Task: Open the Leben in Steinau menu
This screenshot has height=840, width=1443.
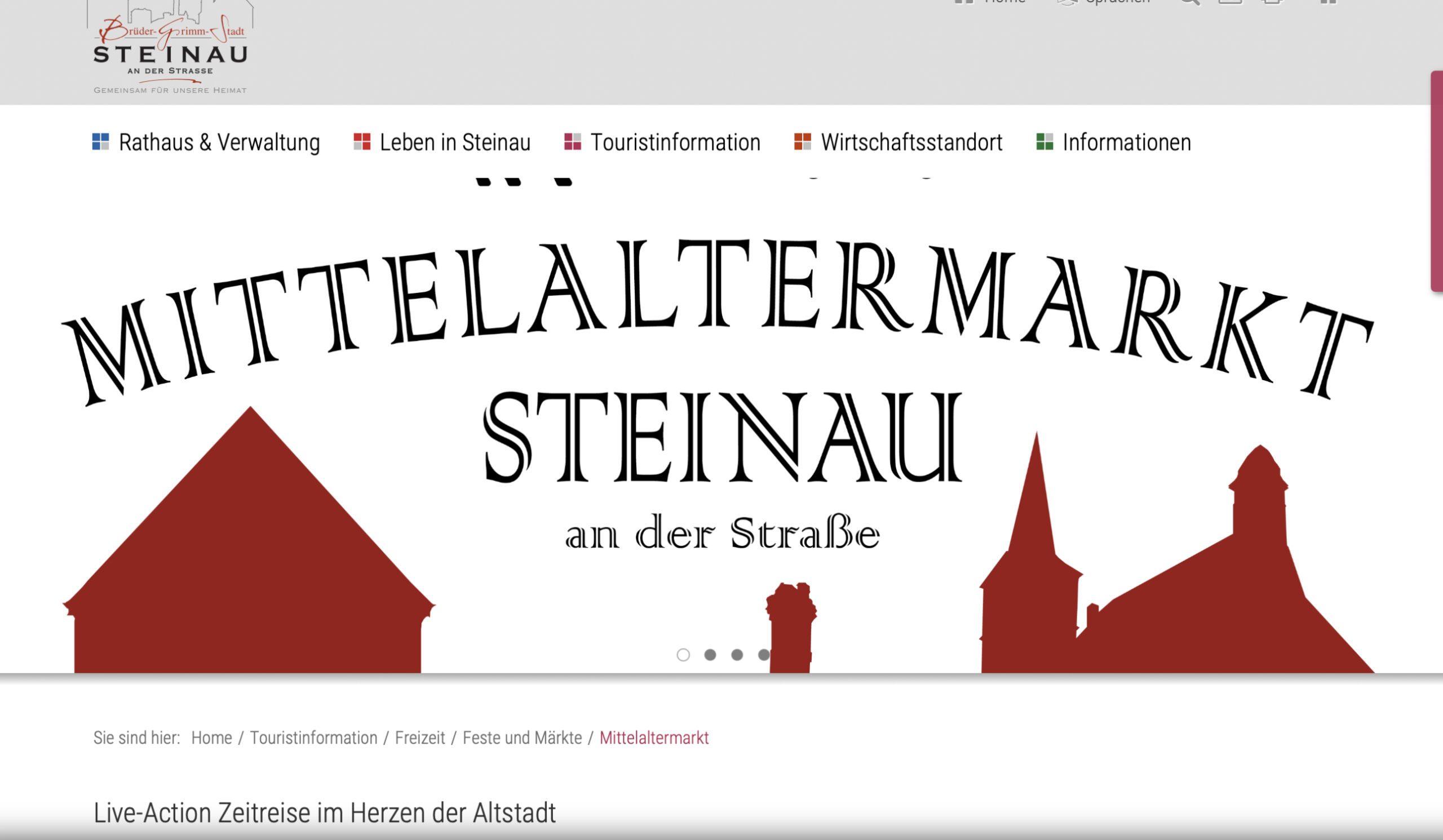Action: click(442, 143)
